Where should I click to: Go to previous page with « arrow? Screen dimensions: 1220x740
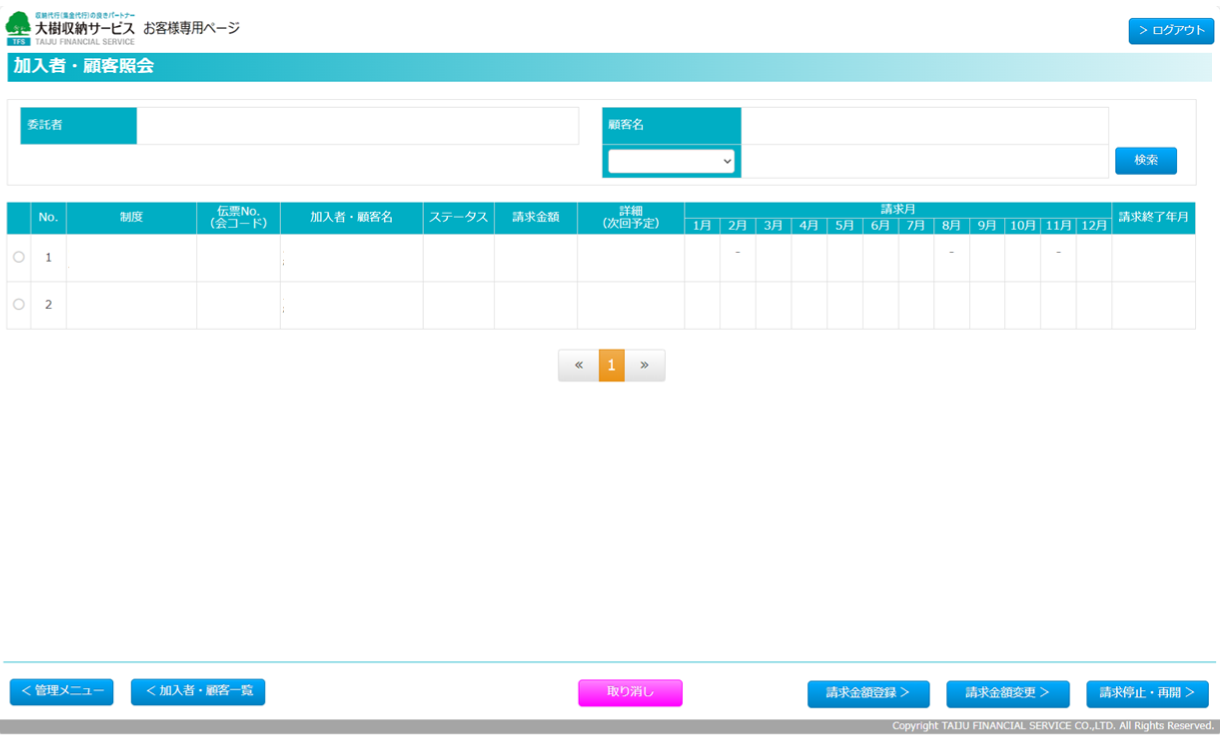pos(578,365)
